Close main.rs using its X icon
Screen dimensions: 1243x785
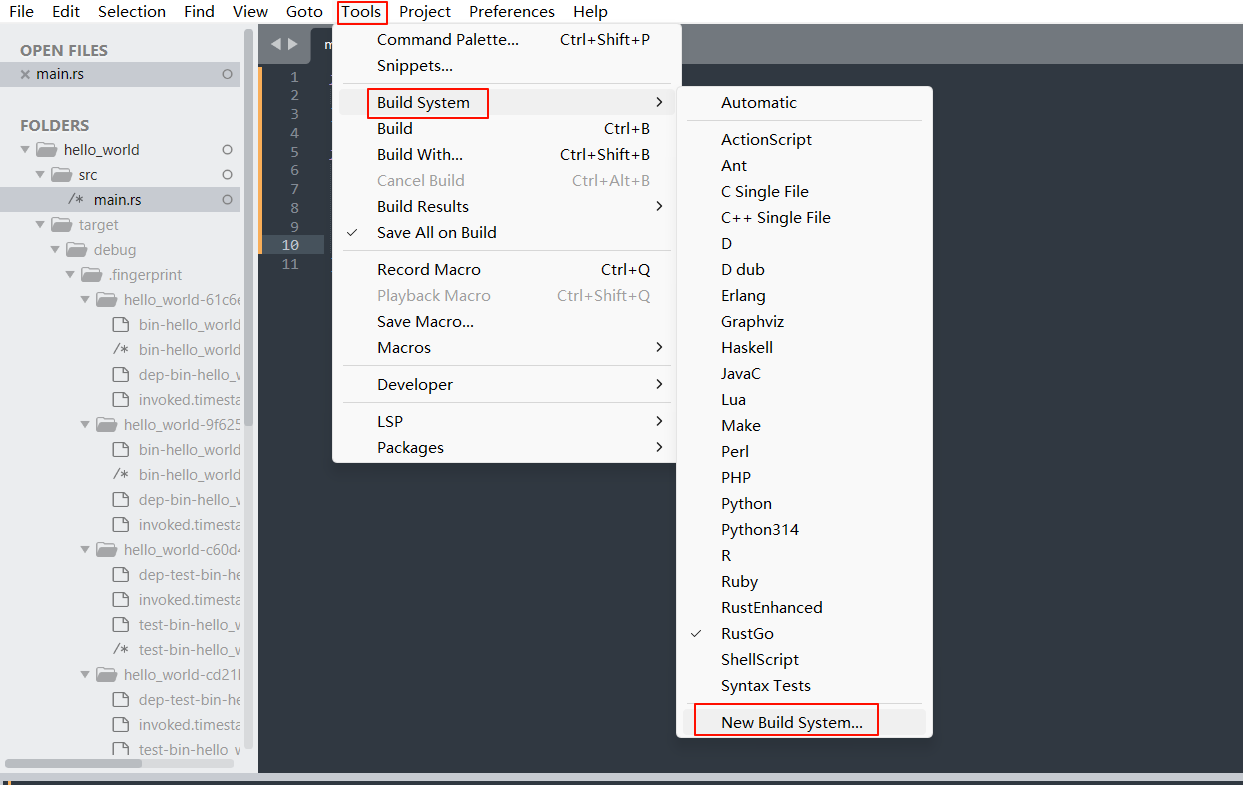[x=25, y=75]
